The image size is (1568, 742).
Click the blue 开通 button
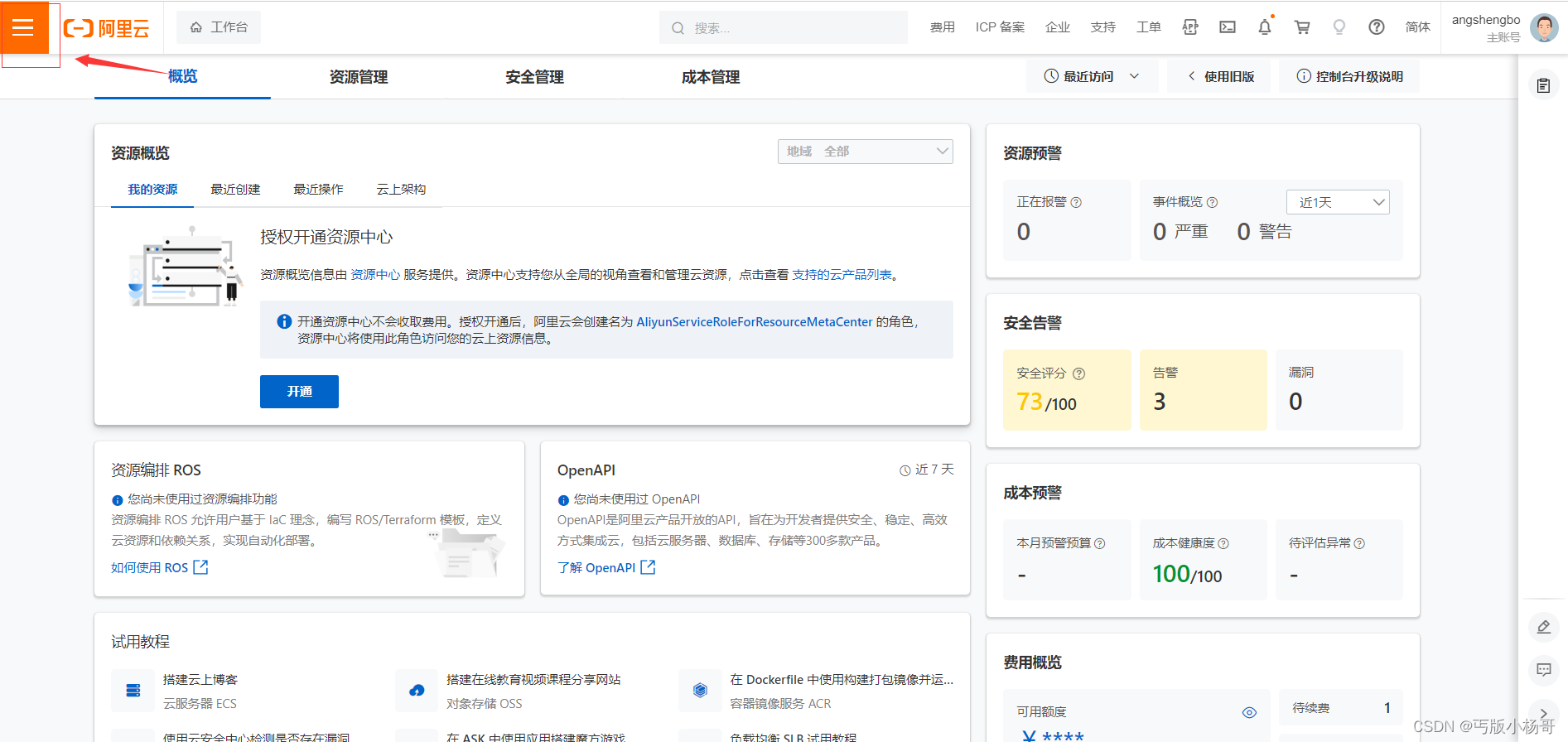pyautogui.click(x=299, y=392)
